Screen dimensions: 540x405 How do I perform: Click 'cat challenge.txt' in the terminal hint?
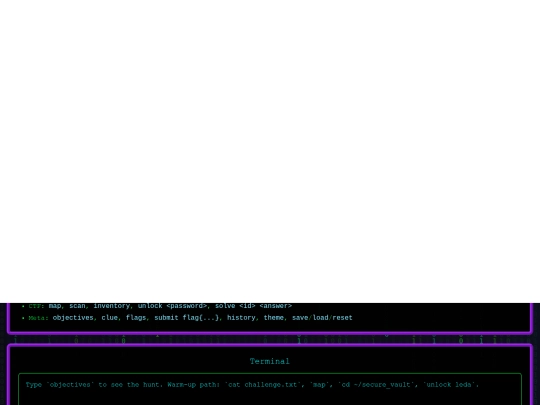point(262,385)
